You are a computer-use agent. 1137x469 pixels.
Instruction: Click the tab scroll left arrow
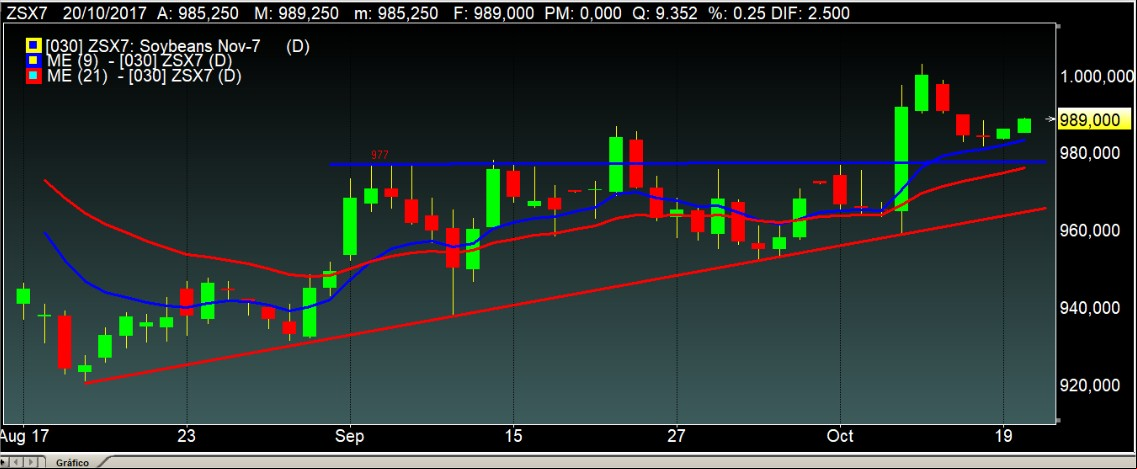pyautogui.click(x=14, y=462)
